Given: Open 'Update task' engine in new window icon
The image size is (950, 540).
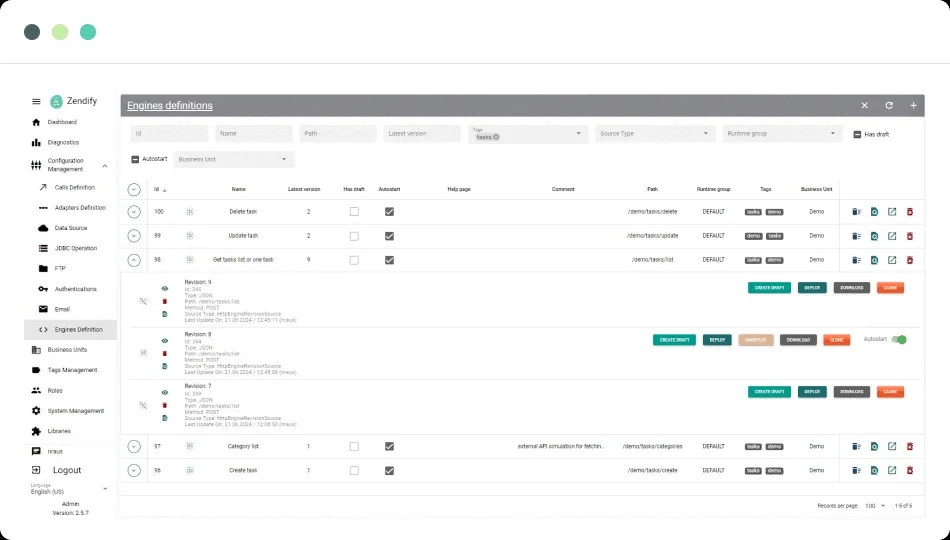Looking at the screenshot, I should [x=892, y=236].
